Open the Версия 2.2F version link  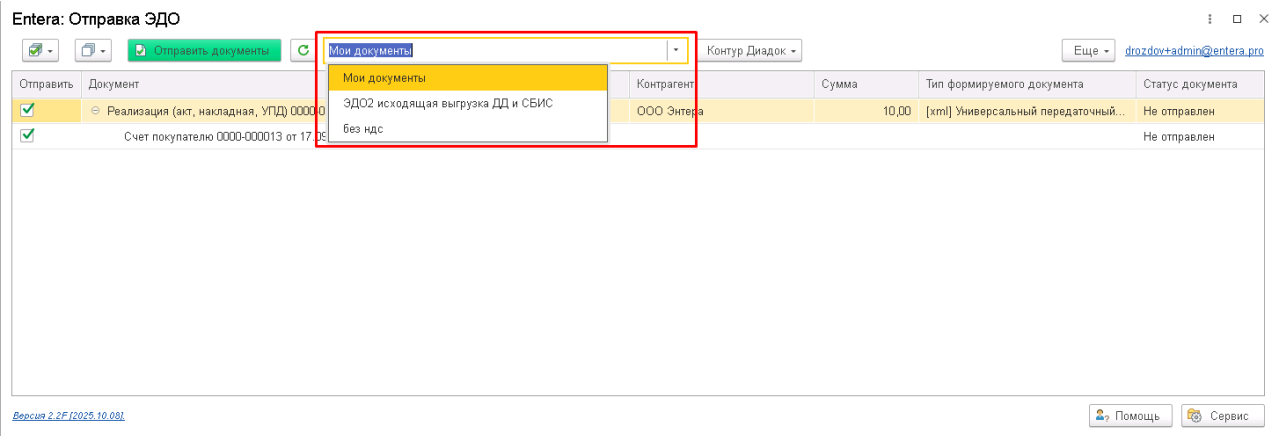[68, 415]
